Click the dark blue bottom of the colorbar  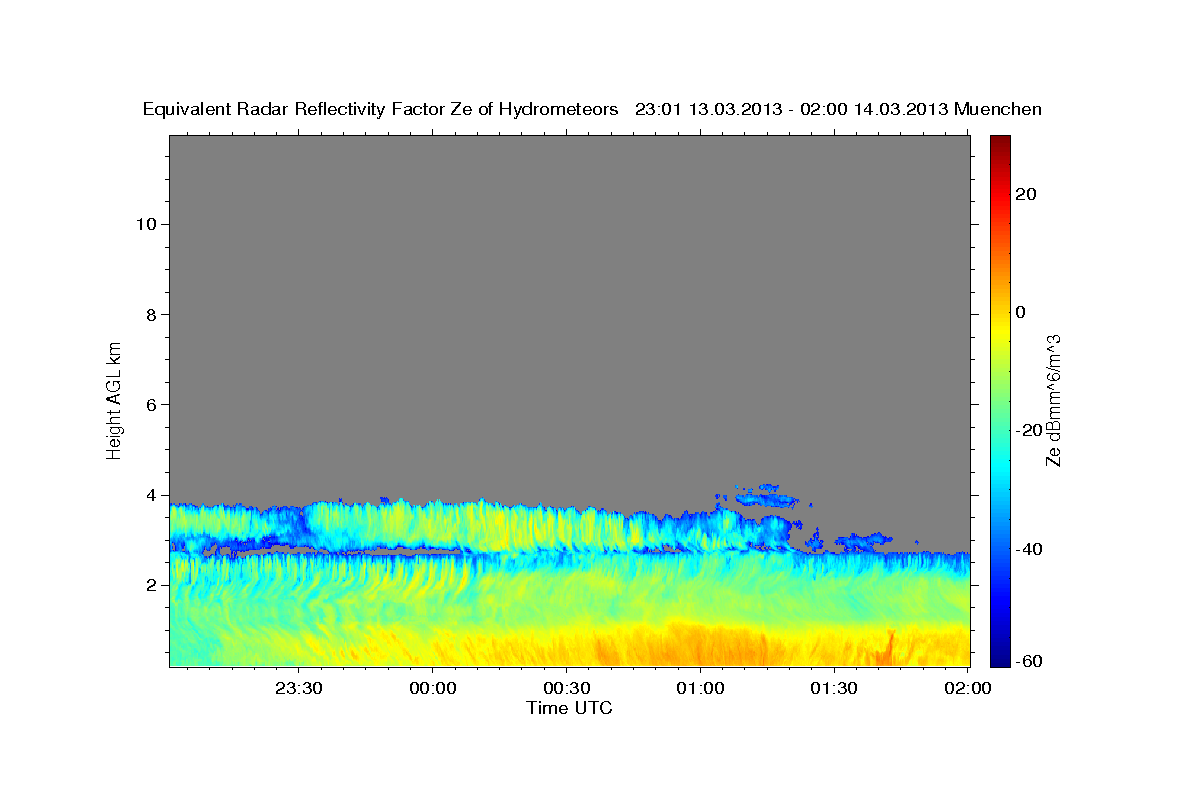[1000, 655]
